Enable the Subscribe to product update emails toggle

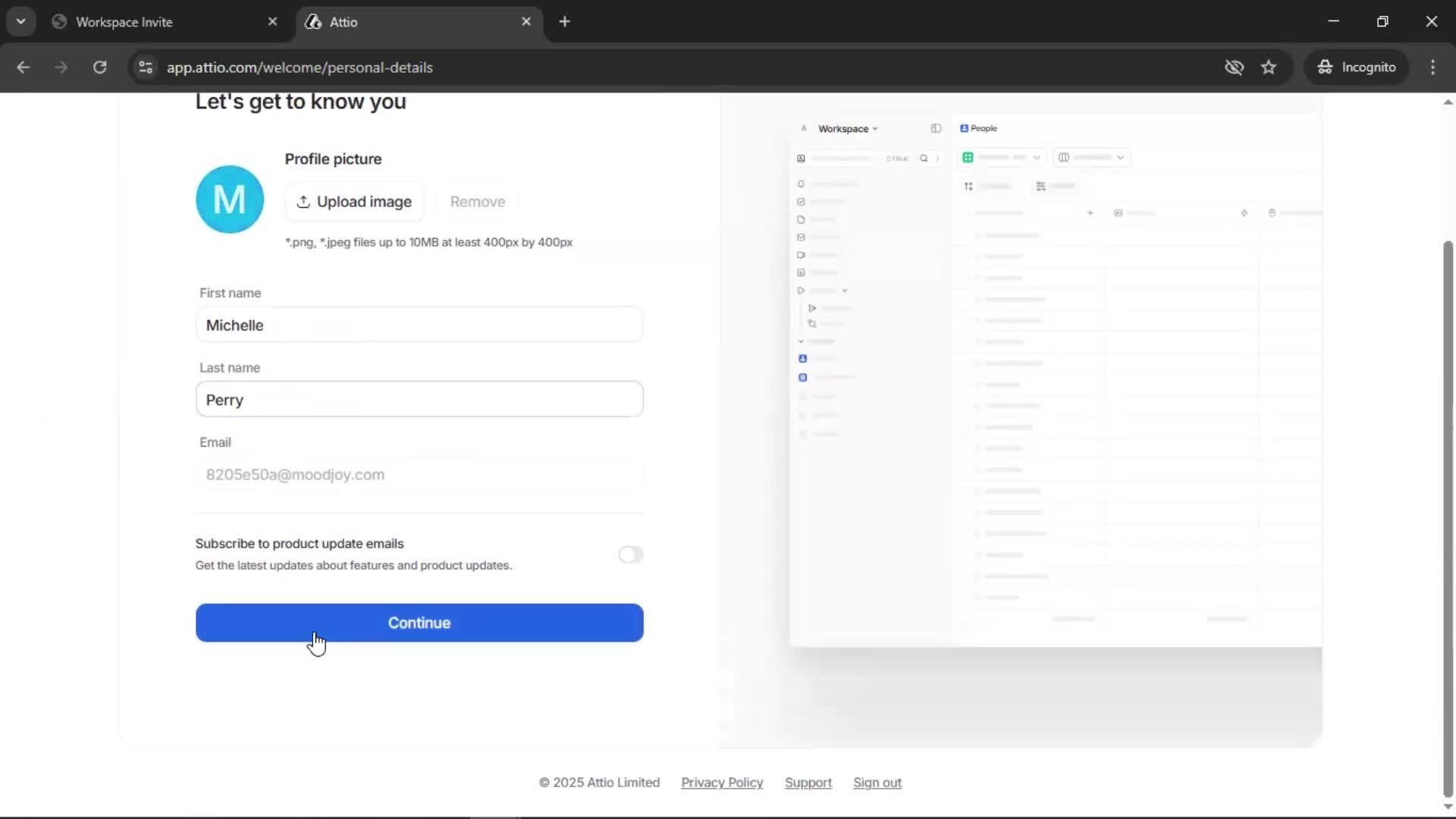click(630, 554)
